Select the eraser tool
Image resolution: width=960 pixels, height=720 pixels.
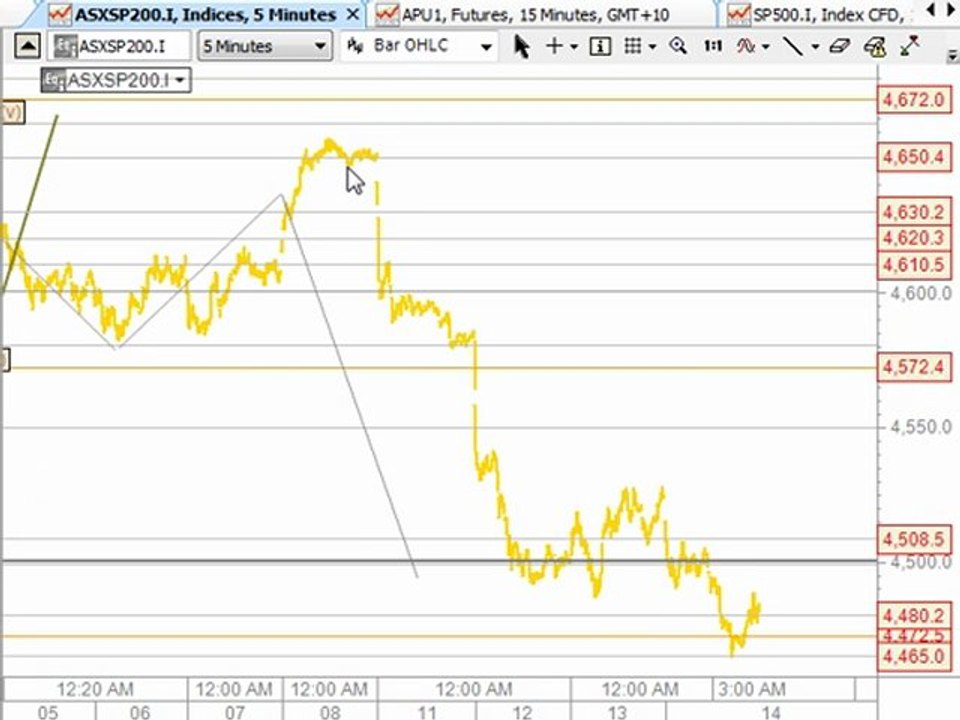839,46
